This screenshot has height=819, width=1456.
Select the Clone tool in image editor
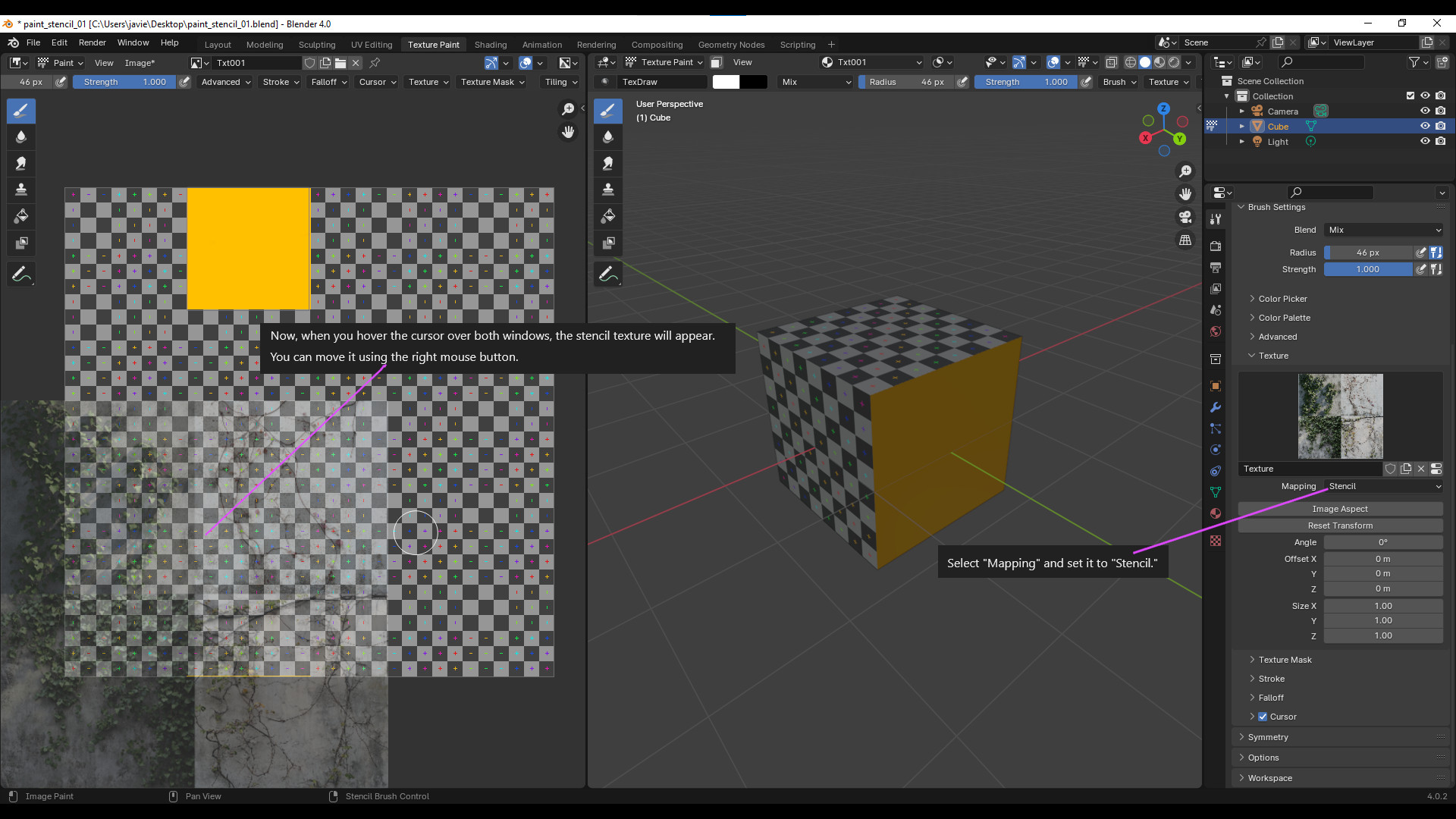pyautogui.click(x=21, y=190)
